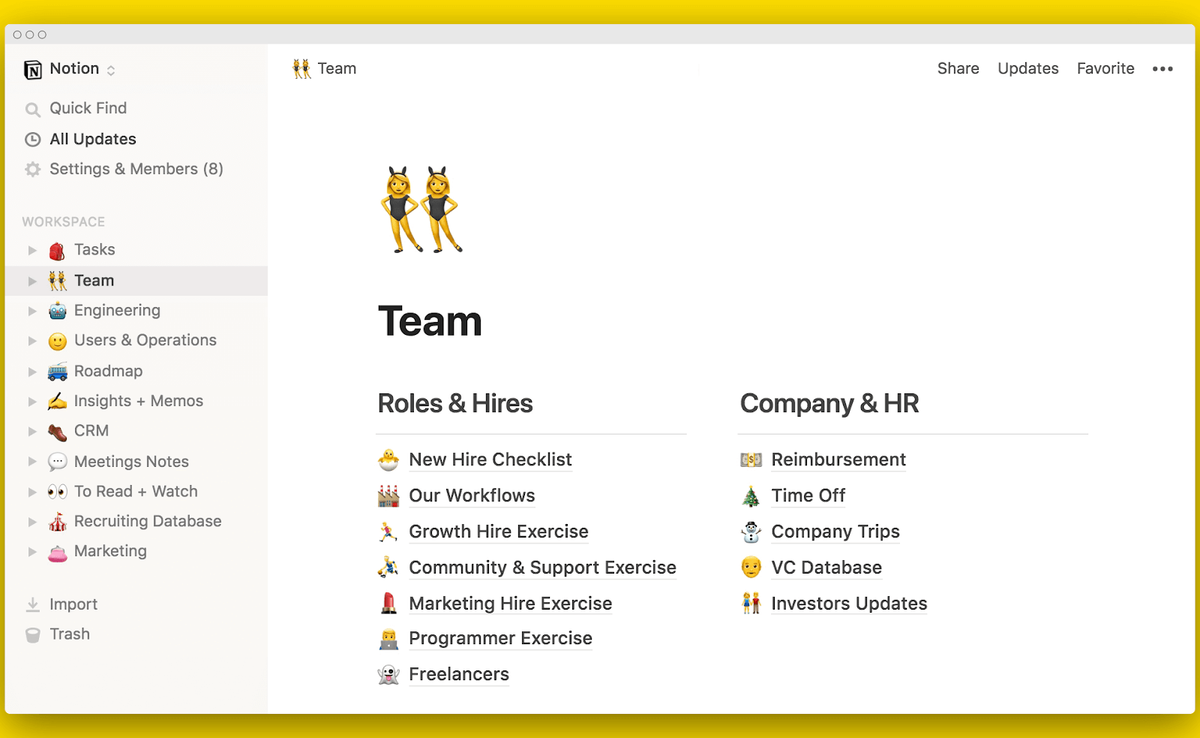Open Settings & Members (8)

(136, 169)
